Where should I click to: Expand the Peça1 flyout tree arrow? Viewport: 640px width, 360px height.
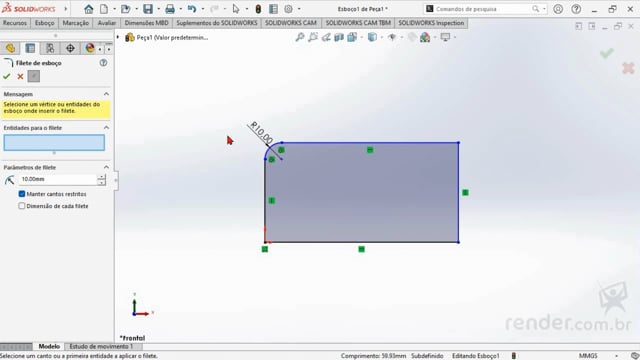pos(118,38)
